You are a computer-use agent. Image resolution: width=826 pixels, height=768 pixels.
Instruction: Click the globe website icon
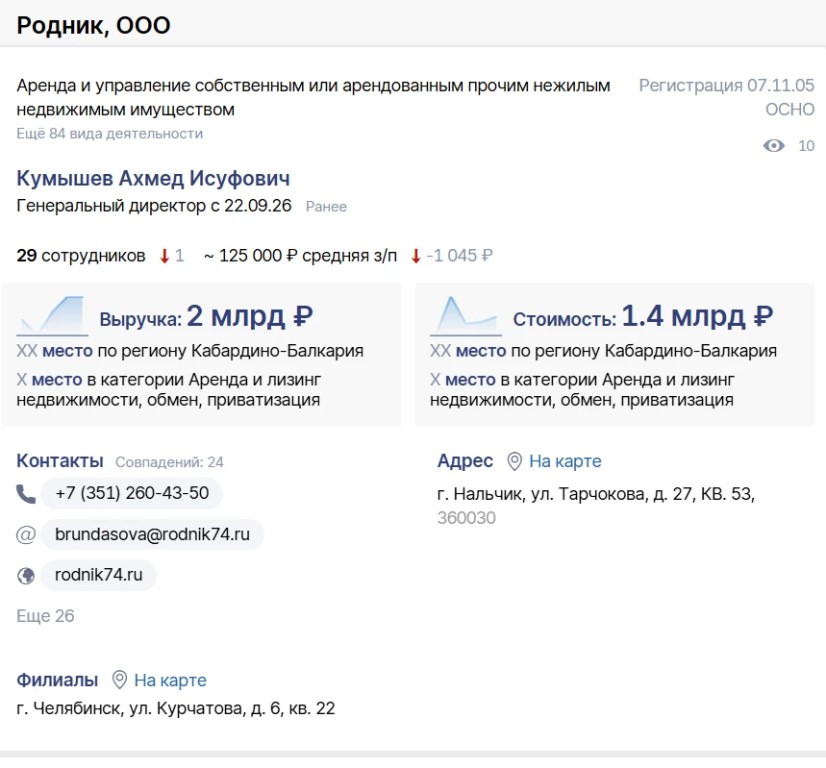[26, 576]
